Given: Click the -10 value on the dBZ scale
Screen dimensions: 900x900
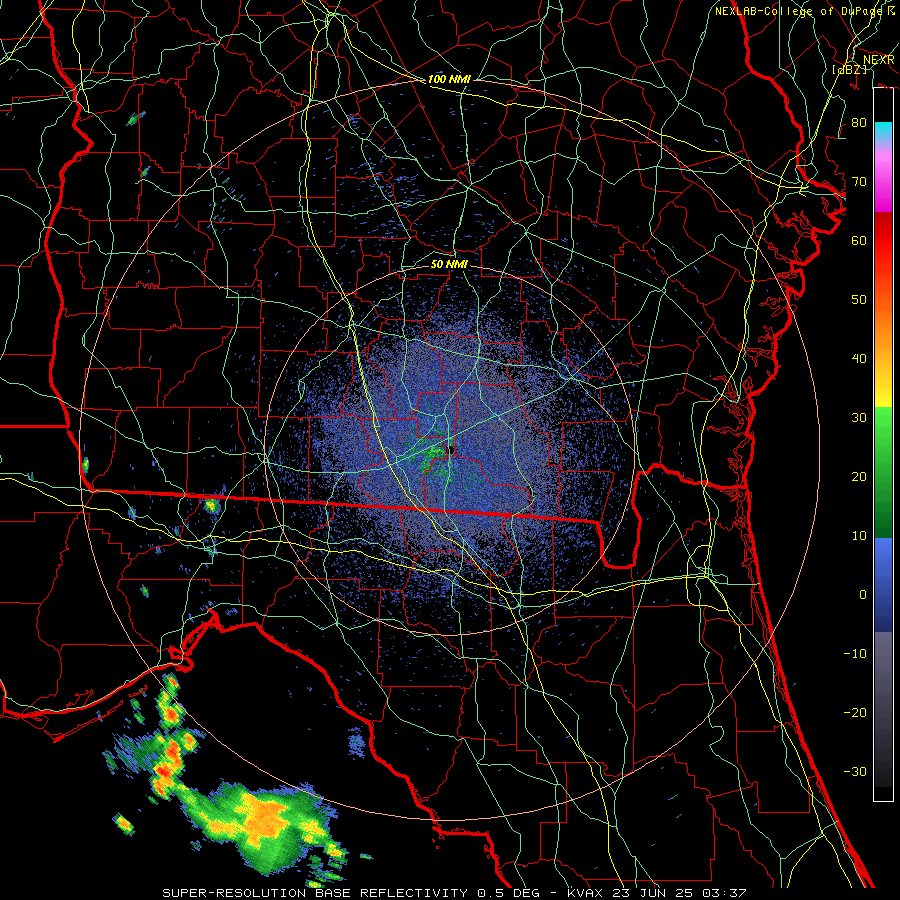Looking at the screenshot, I should pos(855,653).
